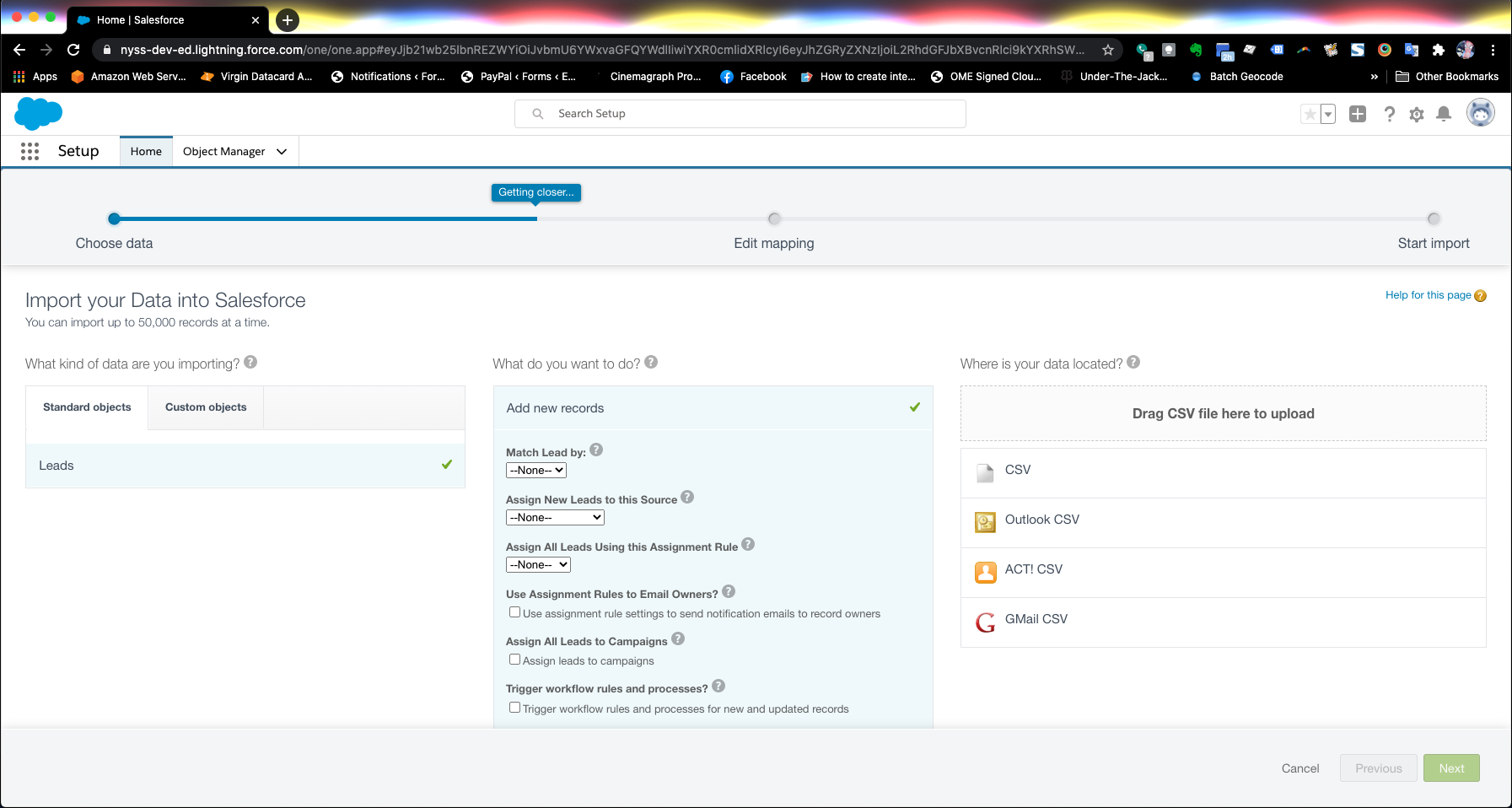Click the help icon next to Assign New Leads to this Source

click(x=687, y=497)
